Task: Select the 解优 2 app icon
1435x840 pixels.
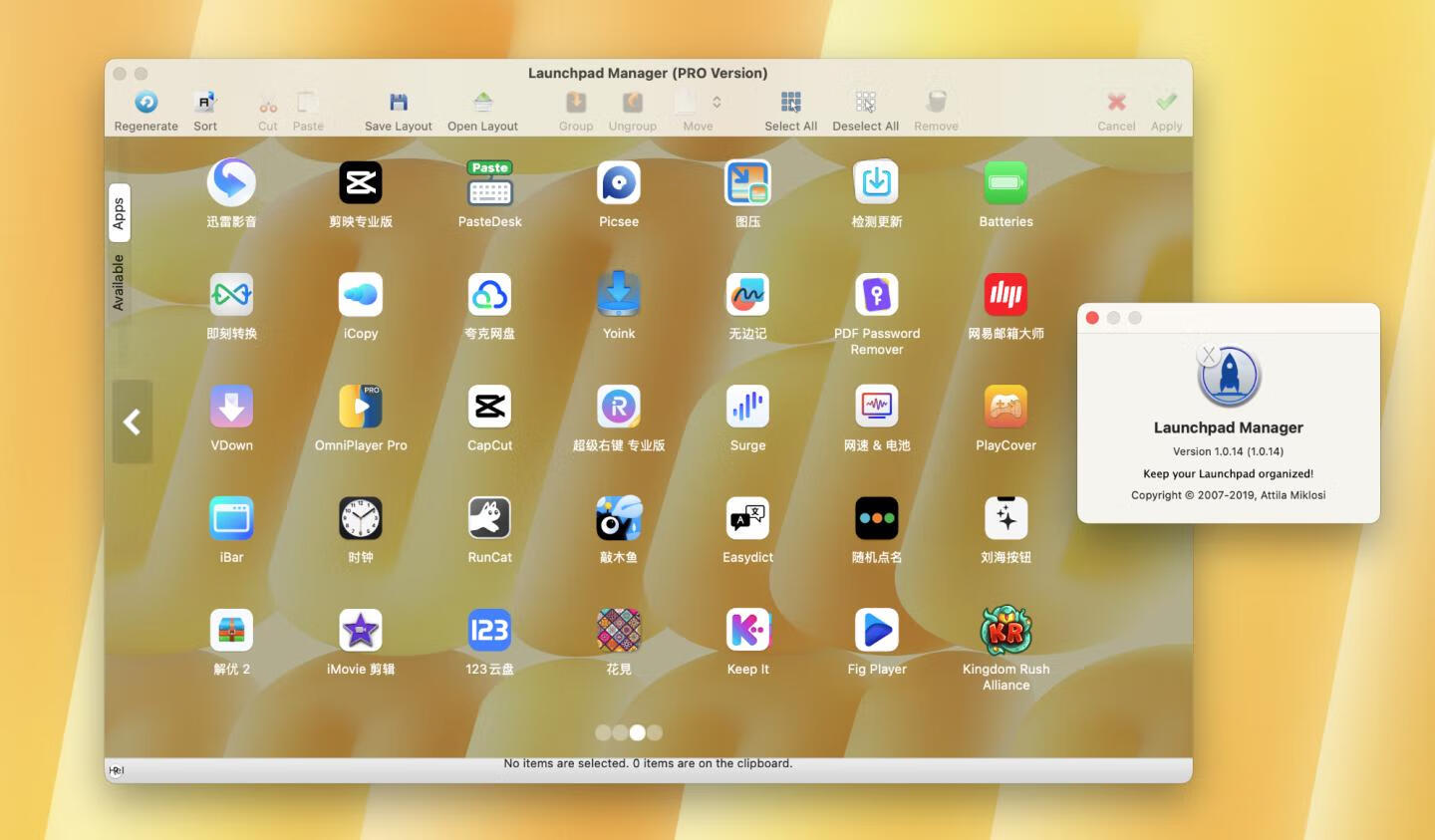Action: pos(231,631)
